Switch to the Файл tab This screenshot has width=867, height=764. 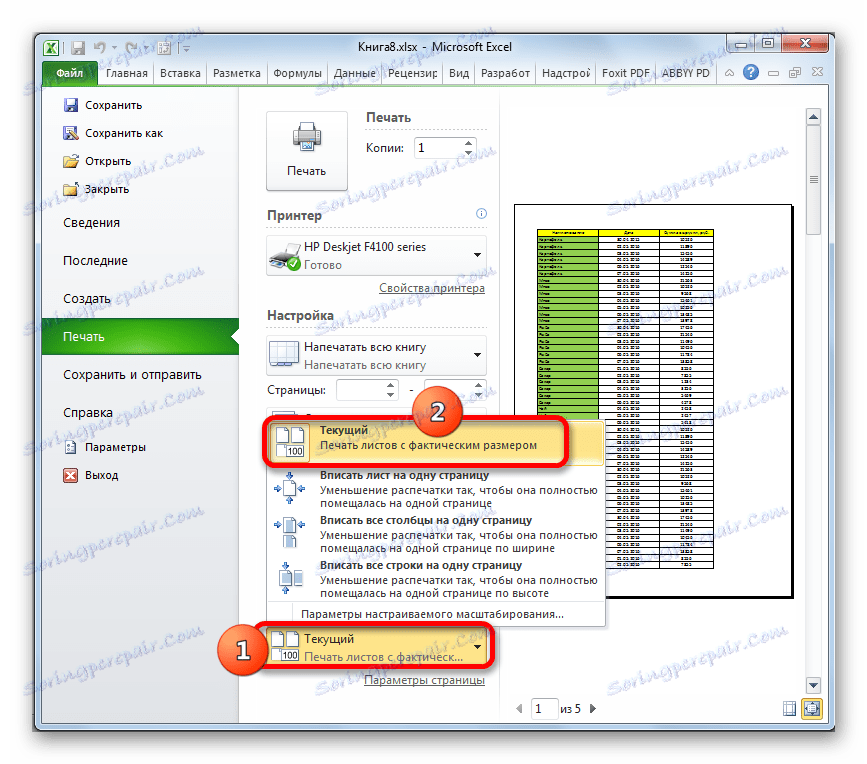pyautogui.click(x=70, y=73)
